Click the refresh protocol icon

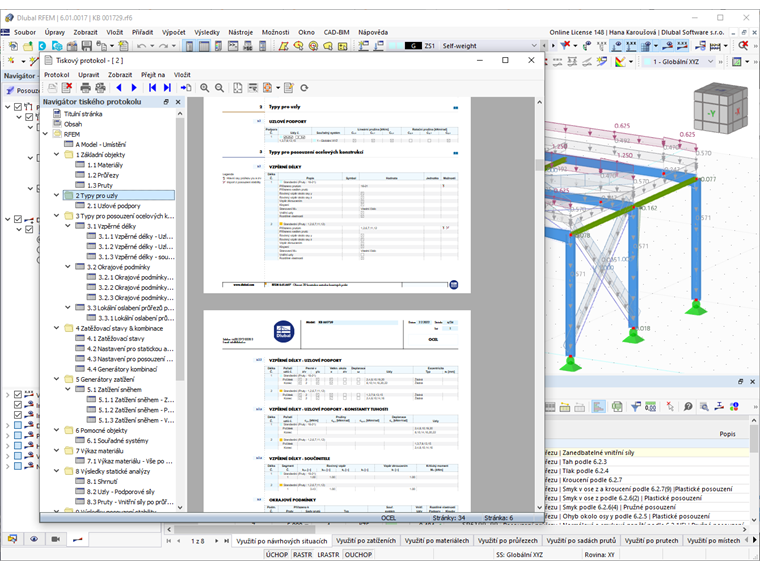(304, 88)
